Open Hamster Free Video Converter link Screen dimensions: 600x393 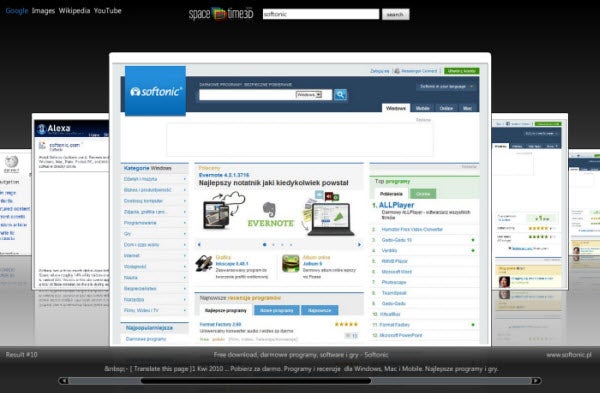(x=412, y=229)
